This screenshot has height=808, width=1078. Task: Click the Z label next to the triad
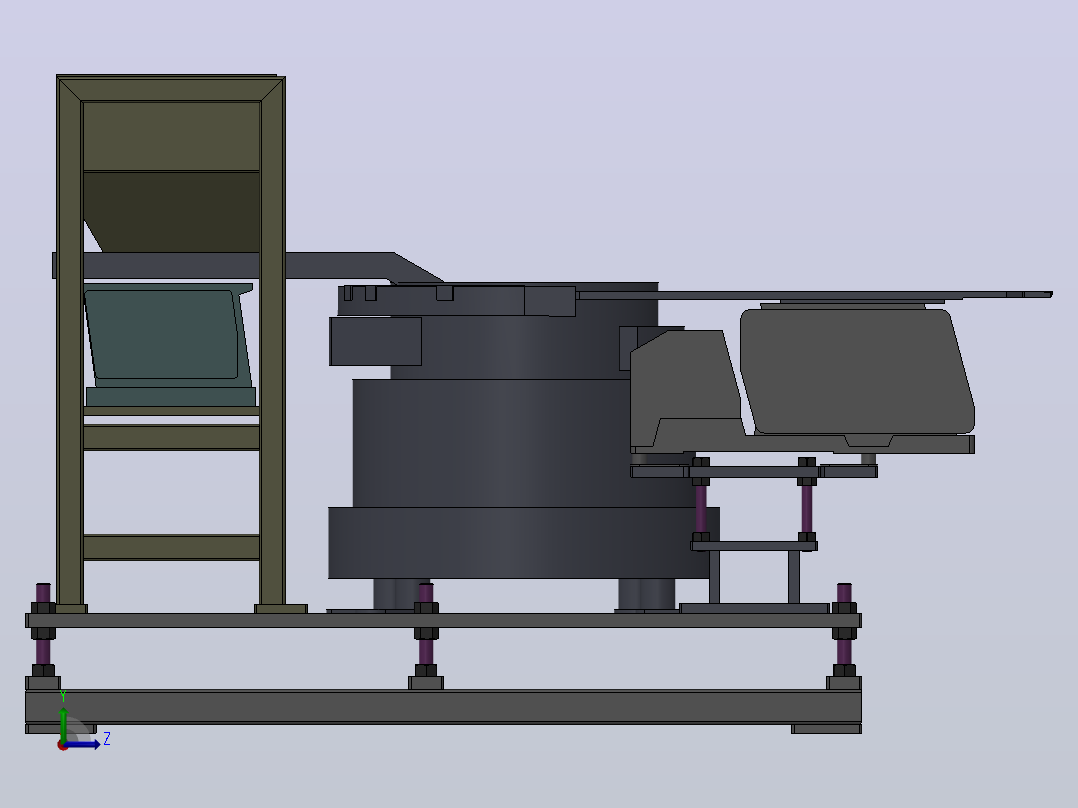click(107, 739)
